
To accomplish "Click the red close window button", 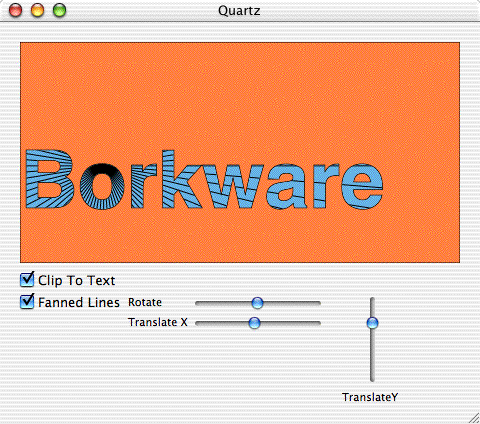I will coord(15,10).
